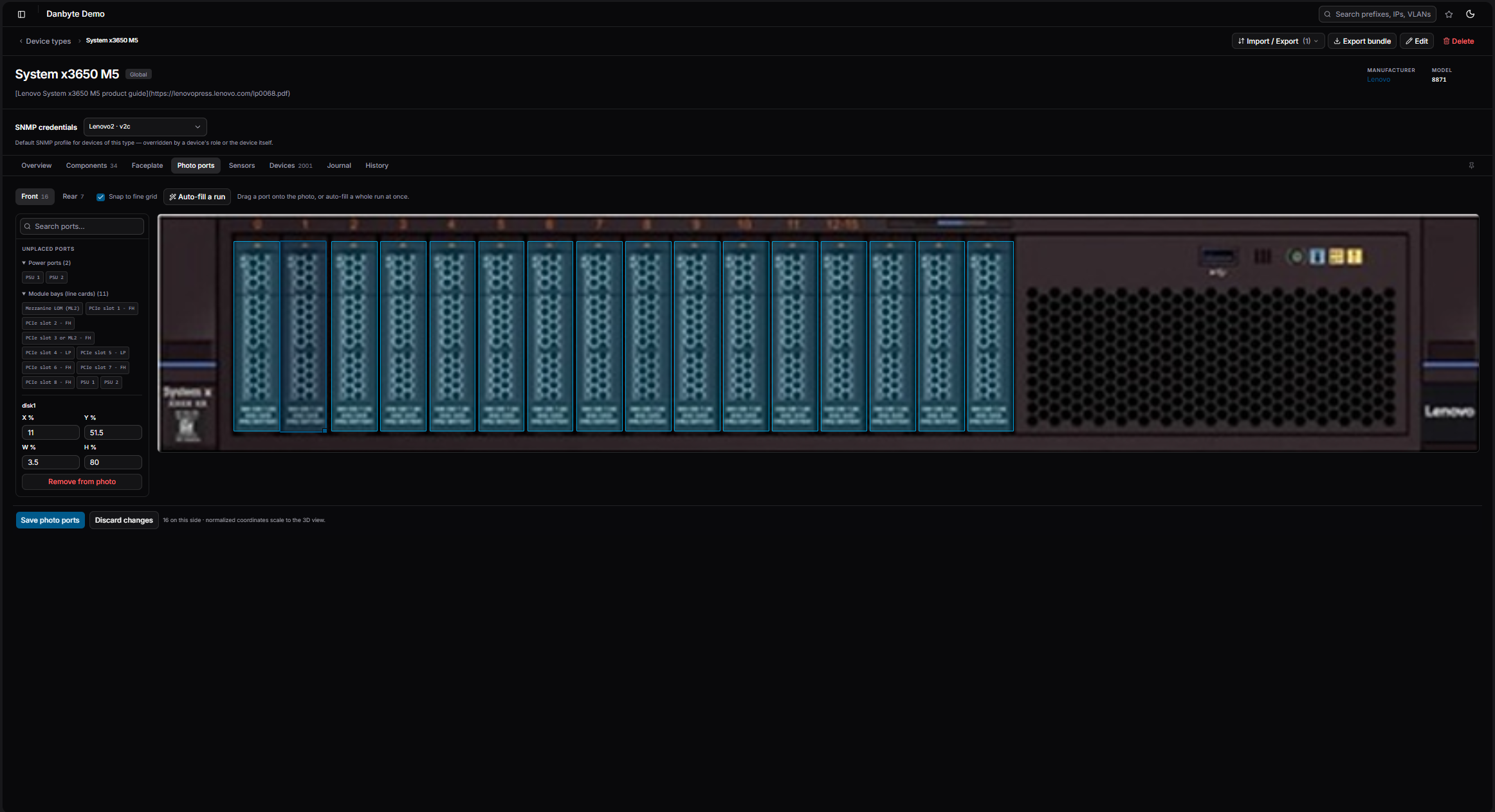Select the drive bay overlay under label 5
This screenshot has width=1495, height=812.
coord(501,336)
